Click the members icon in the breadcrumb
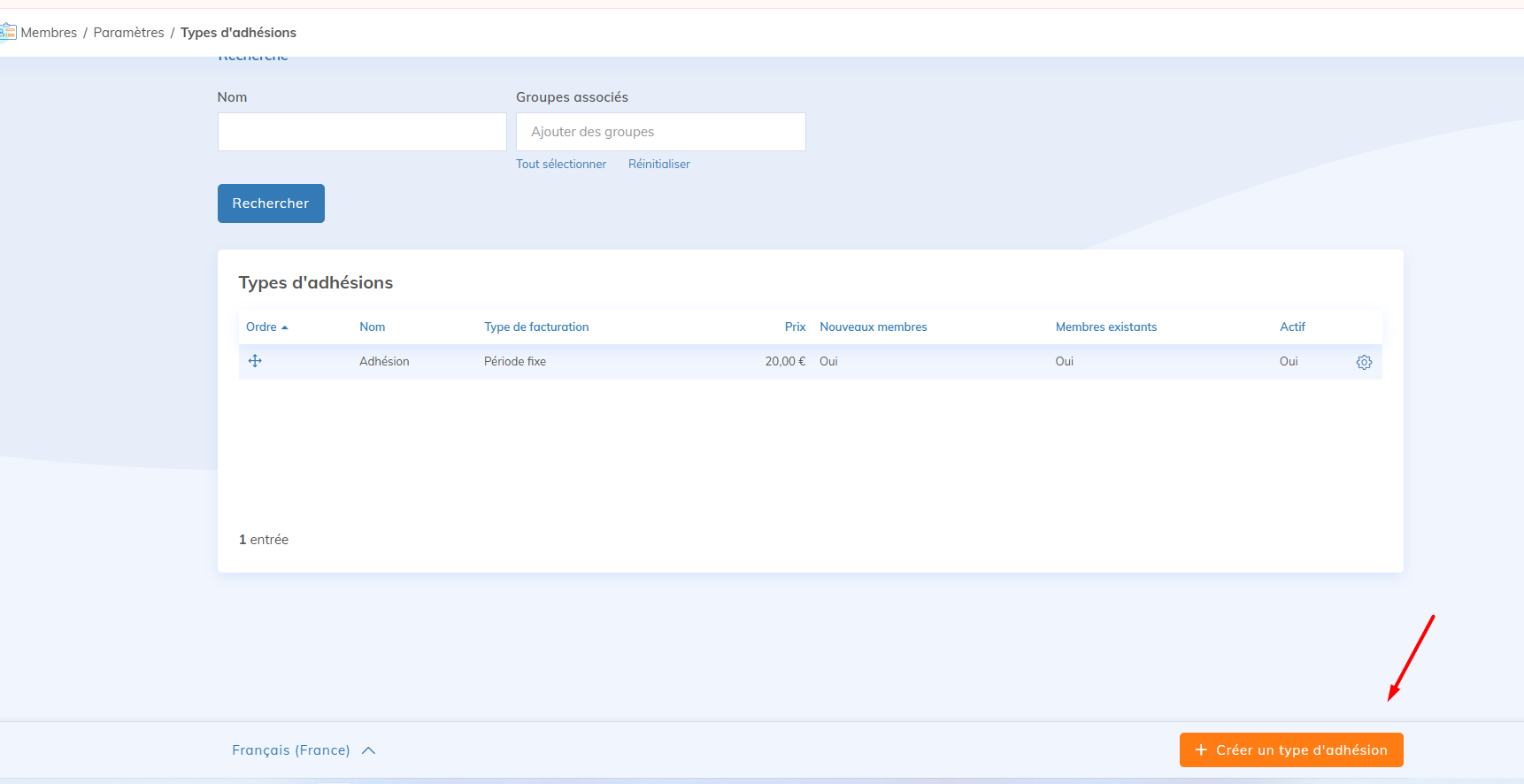Viewport: 1524px width, 784px height. tap(8, 33)
